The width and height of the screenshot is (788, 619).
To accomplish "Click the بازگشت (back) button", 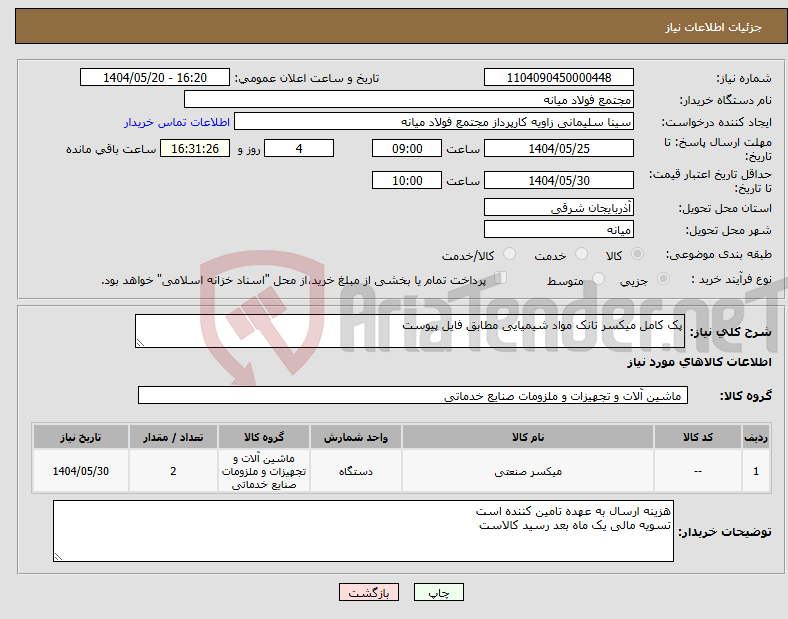I will click(x=369, y=592).
